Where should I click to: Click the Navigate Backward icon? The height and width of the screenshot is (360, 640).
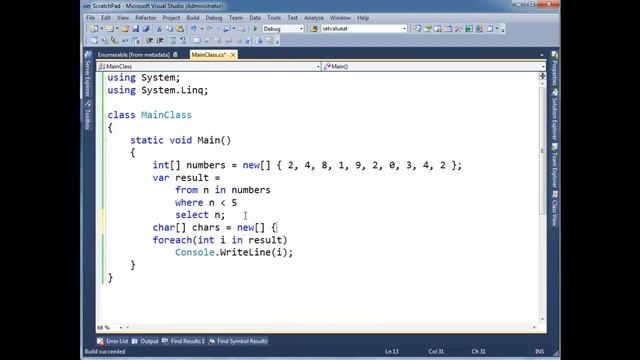coord(227,29)
